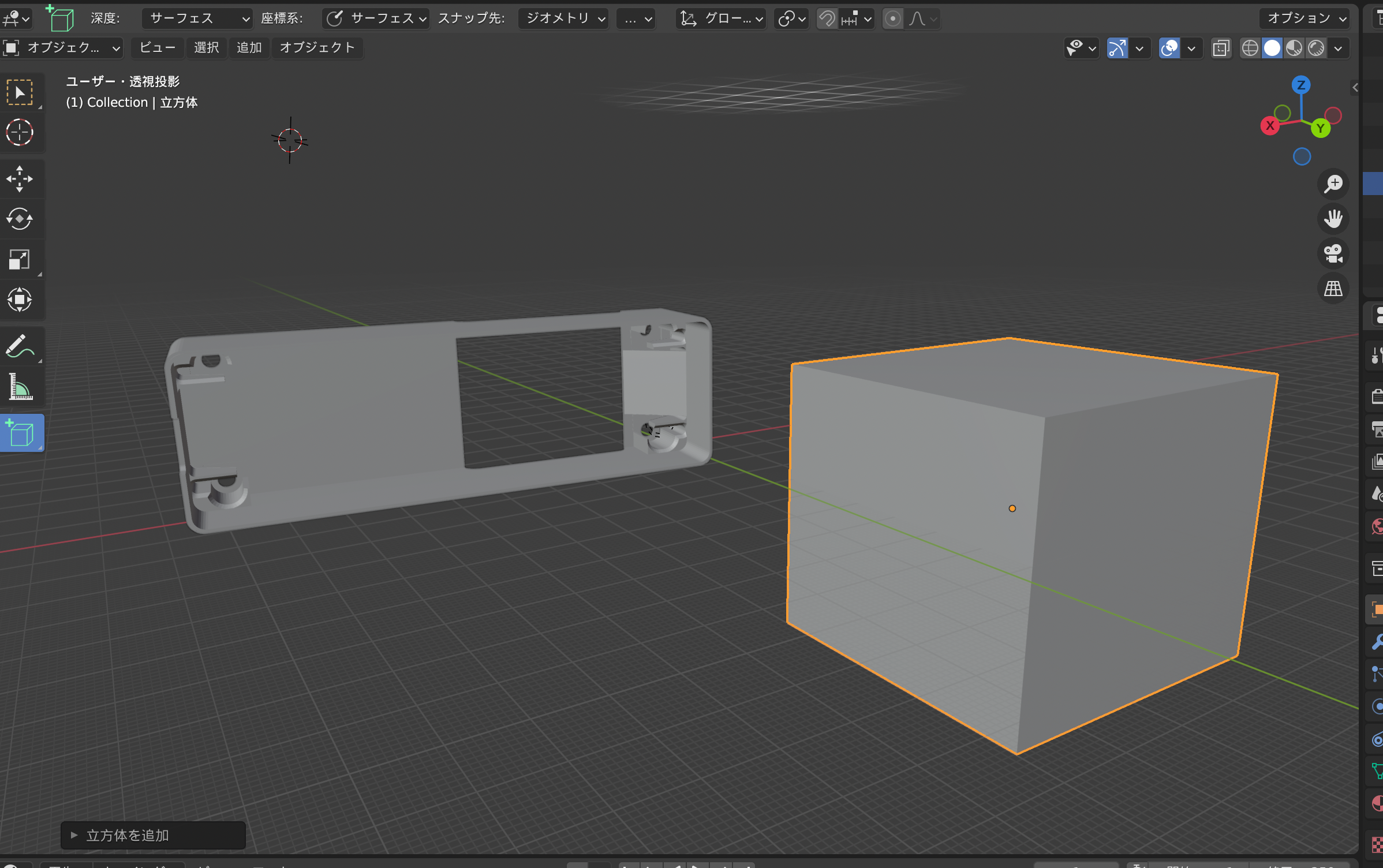
Task: Select the Annotate pencil tool
Action: [x=20, y=346]
